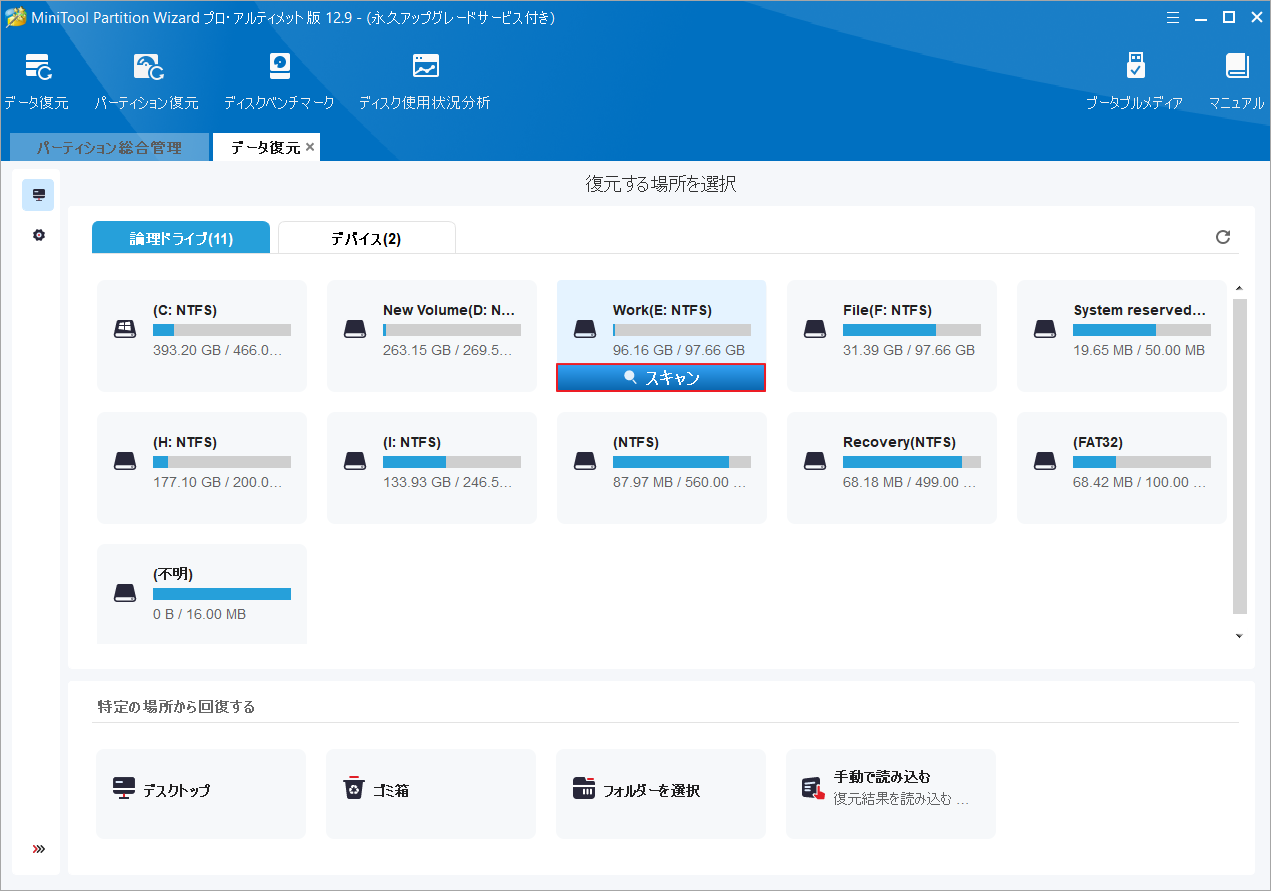Click 手動で読み込む title text
This screenshot has width=1271, height=891.
coord(883,777)
